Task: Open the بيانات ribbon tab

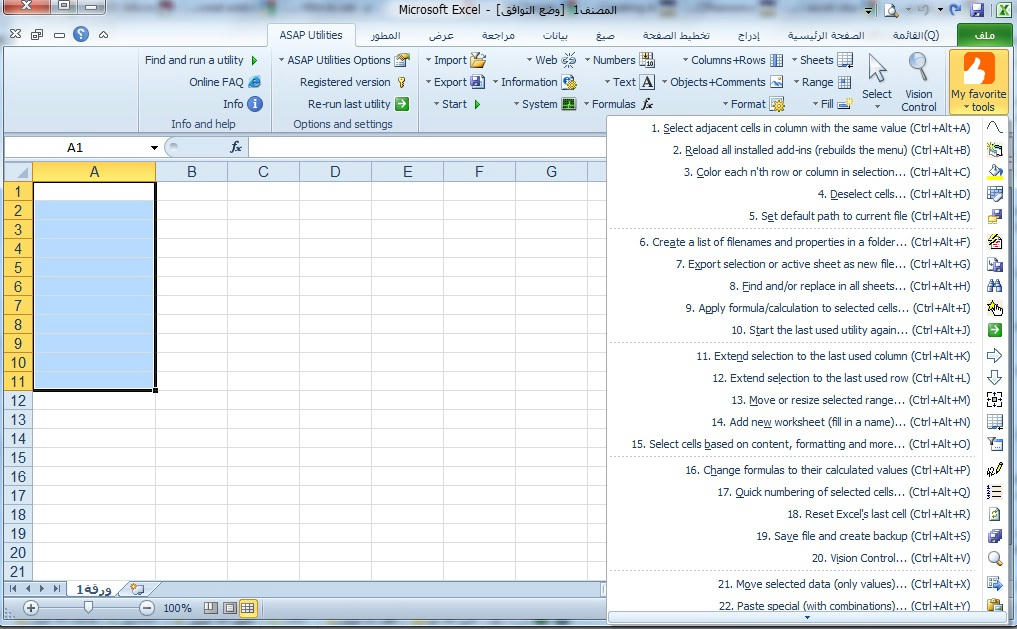Action: click(x=555, y=35)
